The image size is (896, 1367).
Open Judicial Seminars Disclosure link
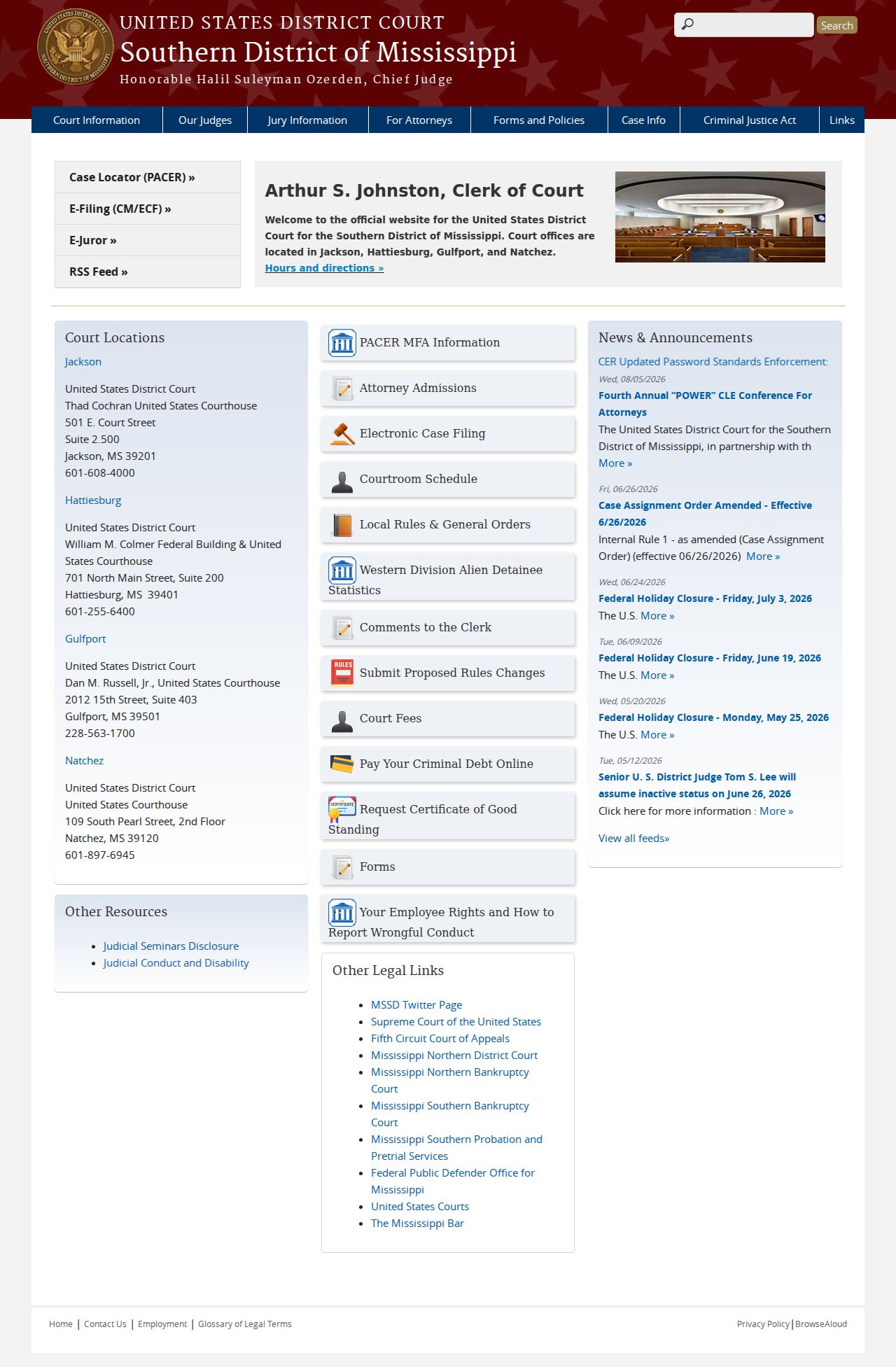[x=171, y=946]
